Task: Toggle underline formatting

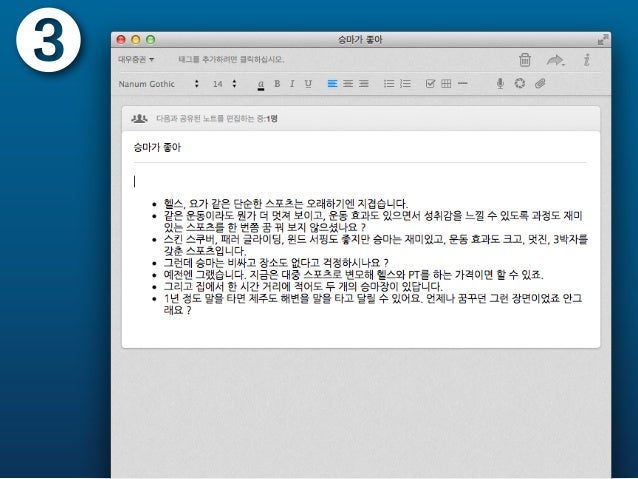Action: (x=308, y=84)
